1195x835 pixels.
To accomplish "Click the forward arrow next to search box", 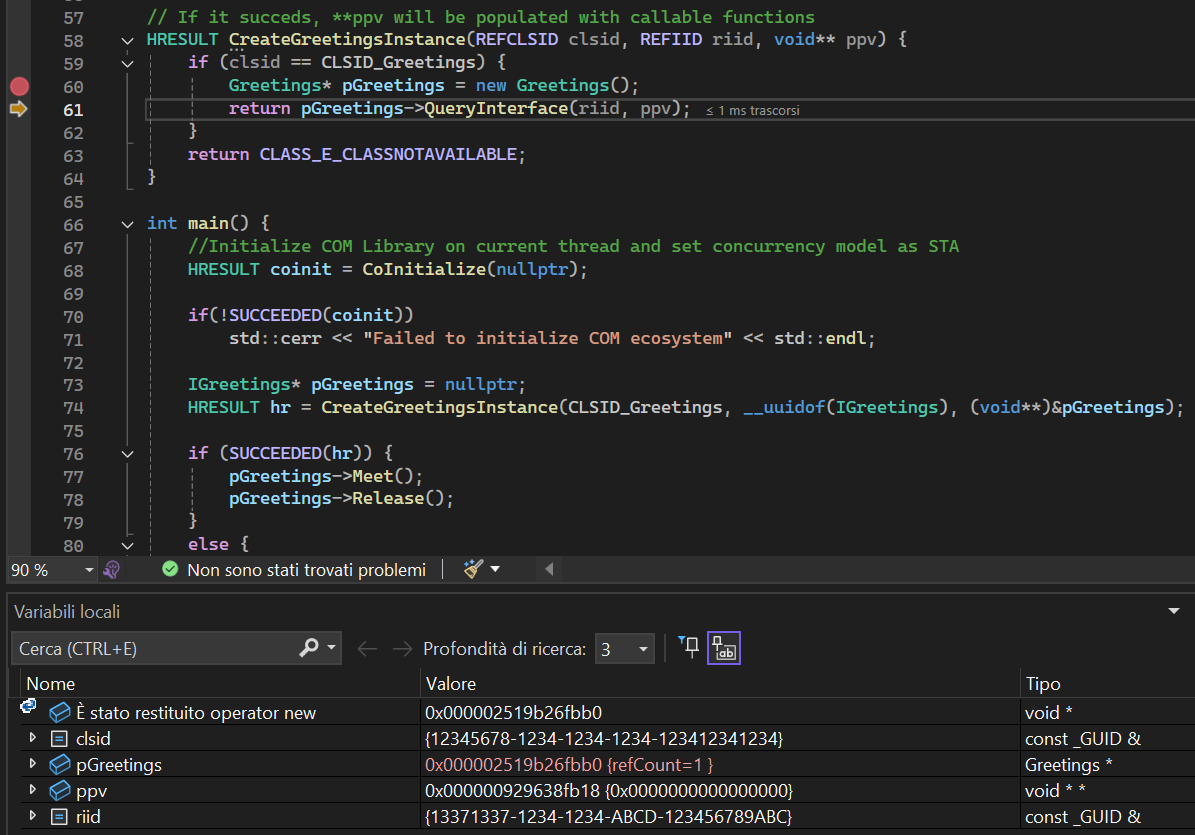I will click(402, 649).
